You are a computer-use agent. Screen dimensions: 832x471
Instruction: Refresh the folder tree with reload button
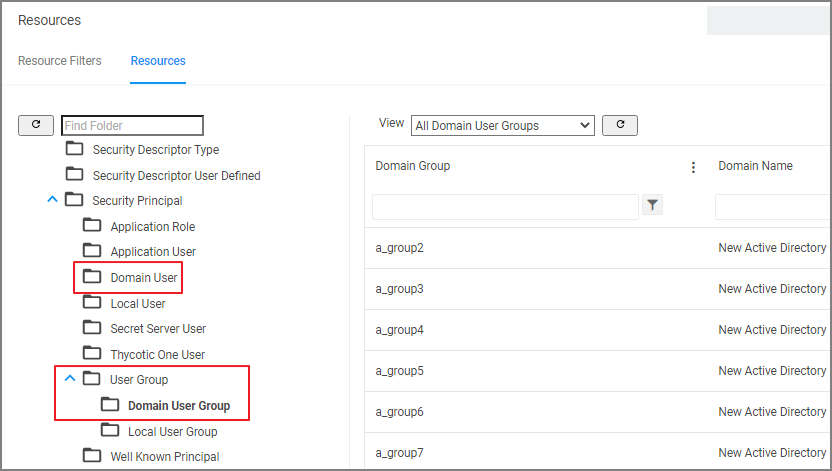point(36,125)
